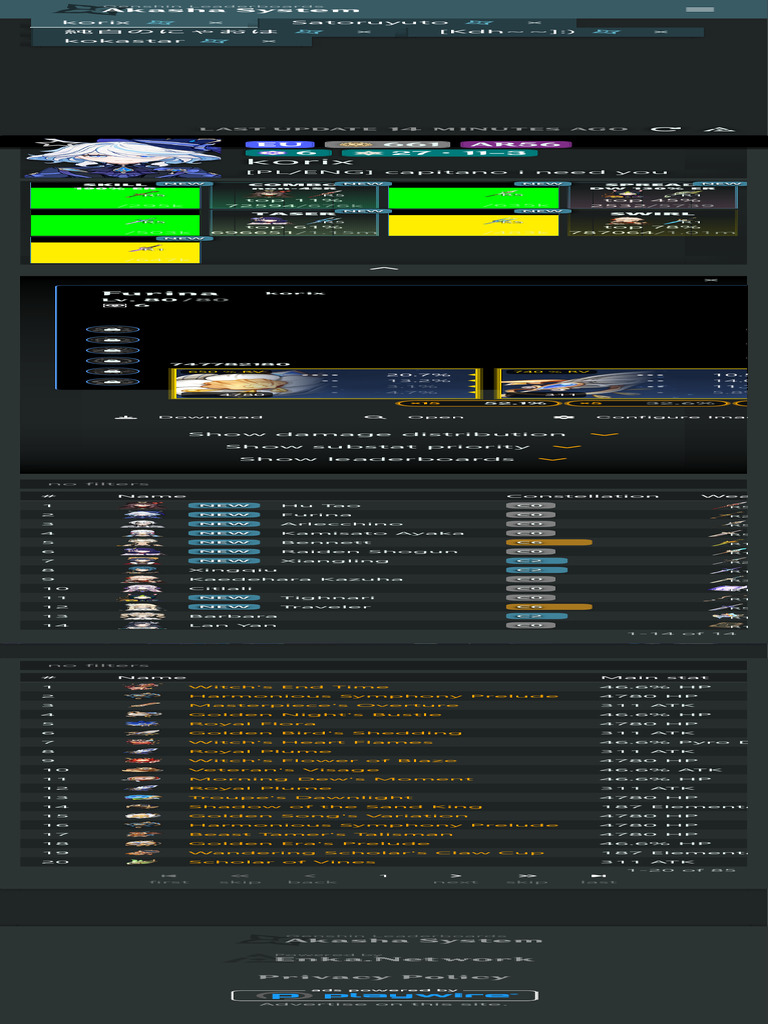
Task: Close the kokastar profile tab
Action: point(268,41)
